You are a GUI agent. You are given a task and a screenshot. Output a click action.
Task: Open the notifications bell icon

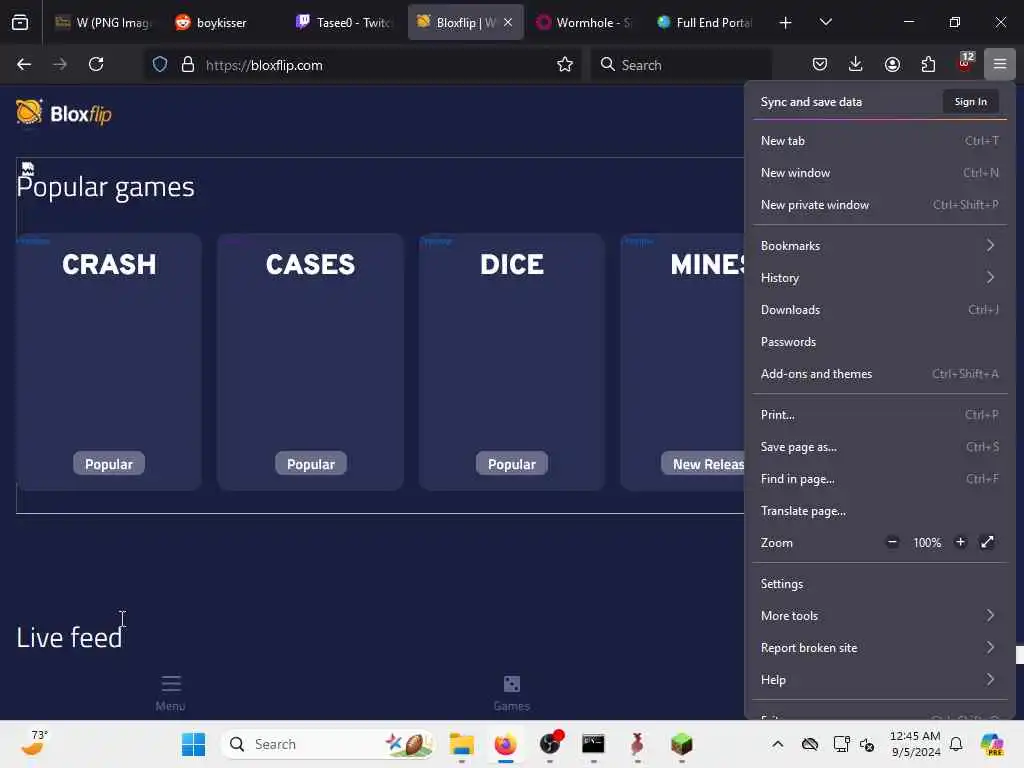[956, 744]
